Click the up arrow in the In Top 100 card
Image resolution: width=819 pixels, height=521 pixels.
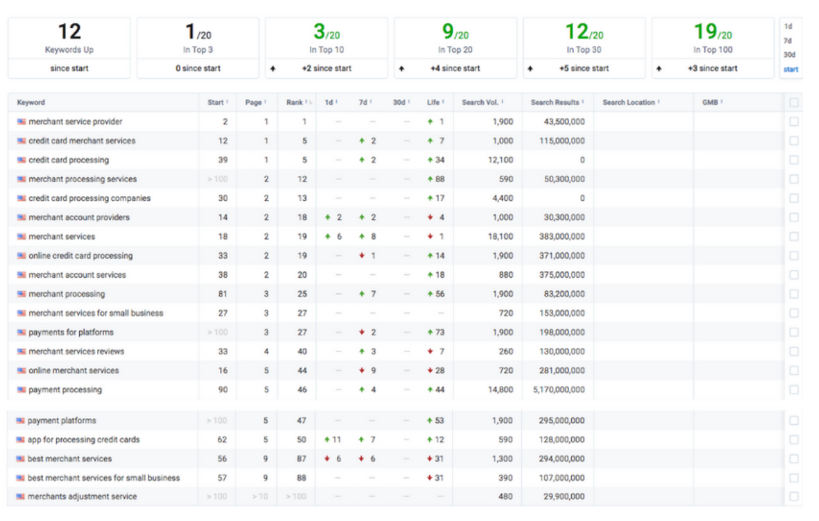(659, 68)
